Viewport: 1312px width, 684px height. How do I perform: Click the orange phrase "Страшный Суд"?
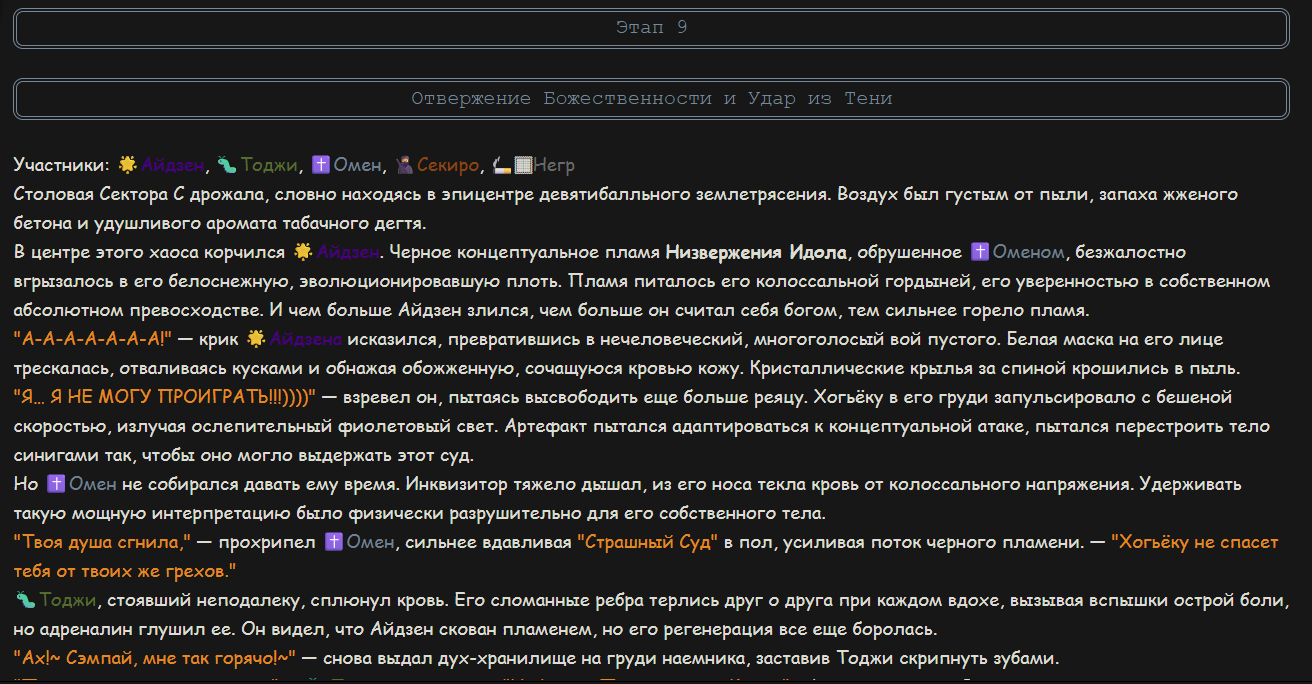[x=648, y=542]
